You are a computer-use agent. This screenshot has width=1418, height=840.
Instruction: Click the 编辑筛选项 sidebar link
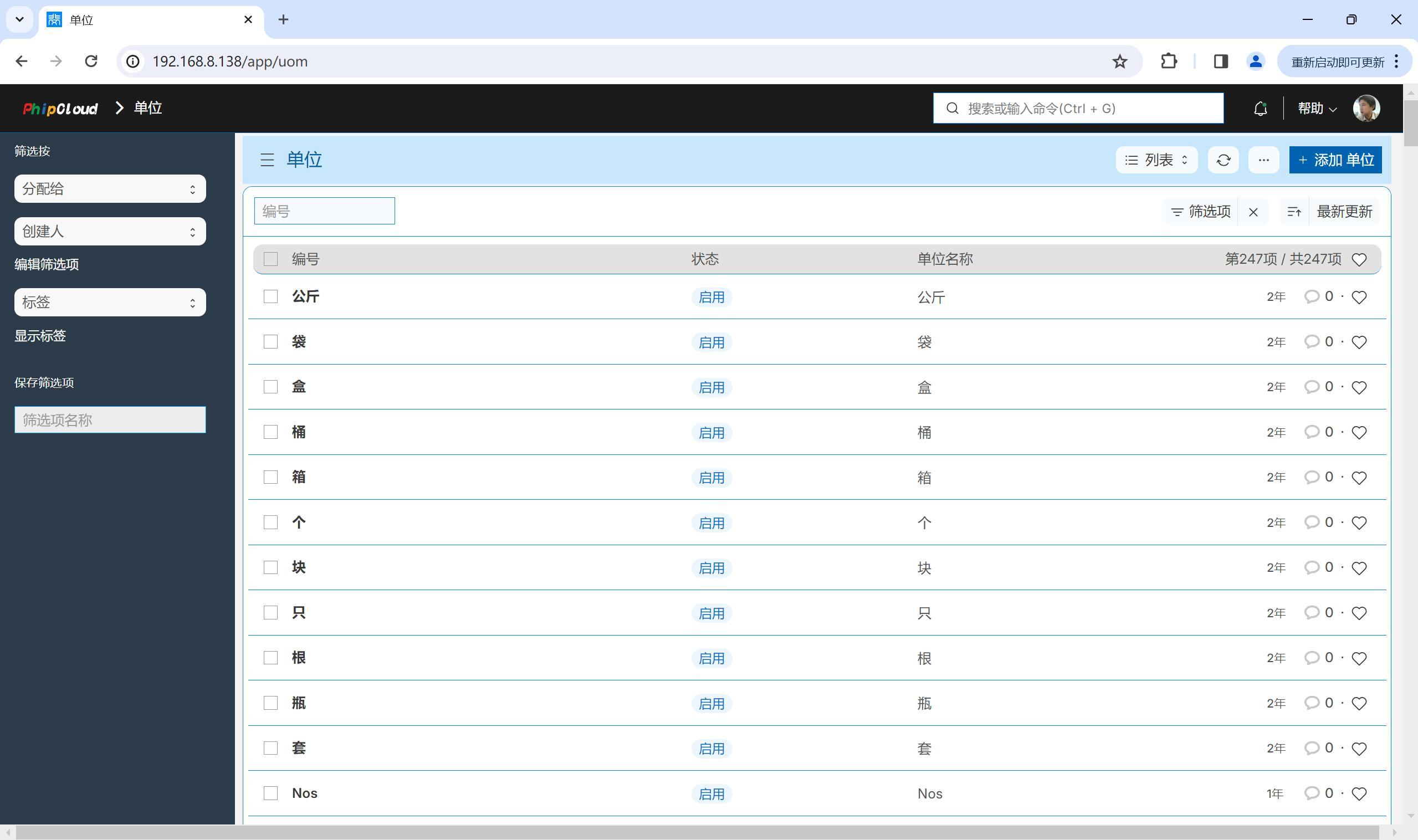(x=47, y=264)
